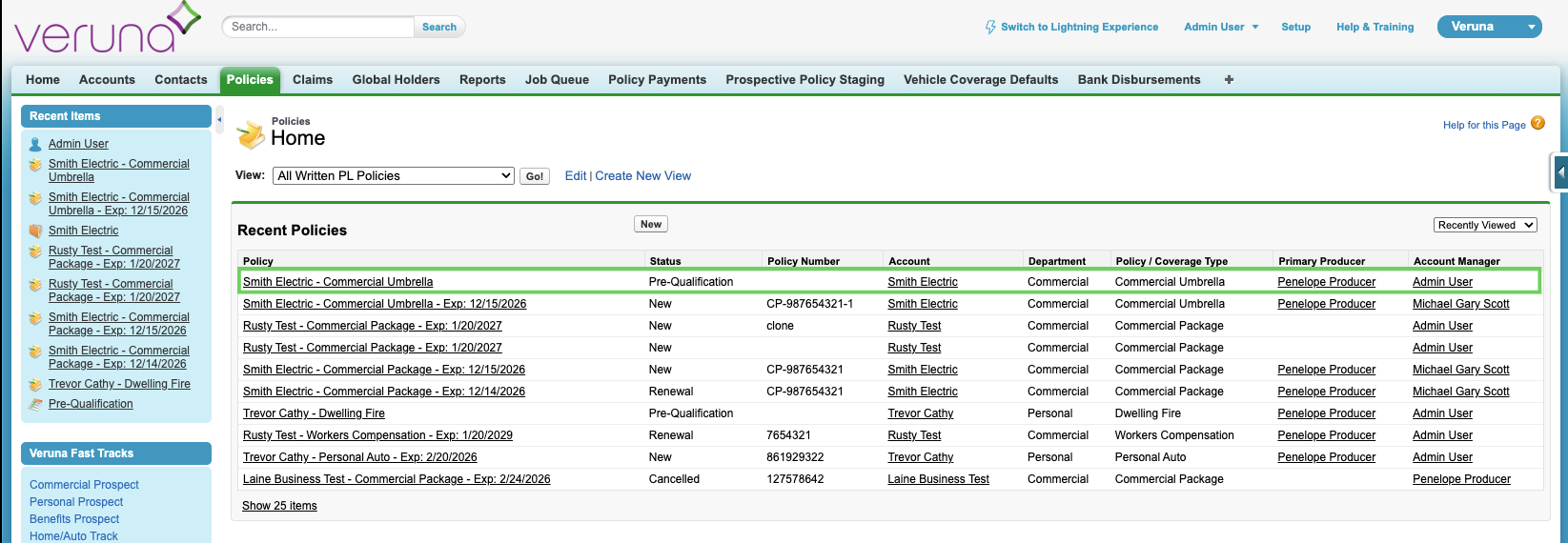
Task: Click Commercial Prospect fast track
Action: point(84,485)
